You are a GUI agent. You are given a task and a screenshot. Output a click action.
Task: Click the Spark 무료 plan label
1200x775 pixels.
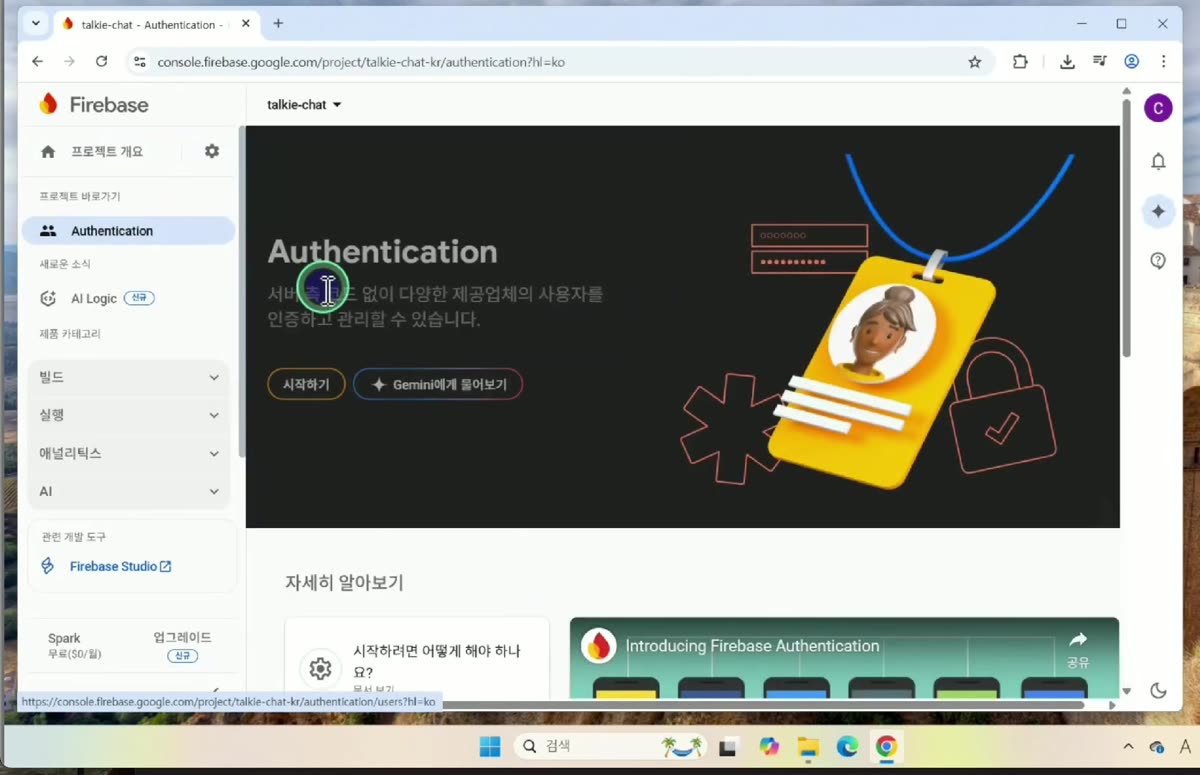coord(75,646)
